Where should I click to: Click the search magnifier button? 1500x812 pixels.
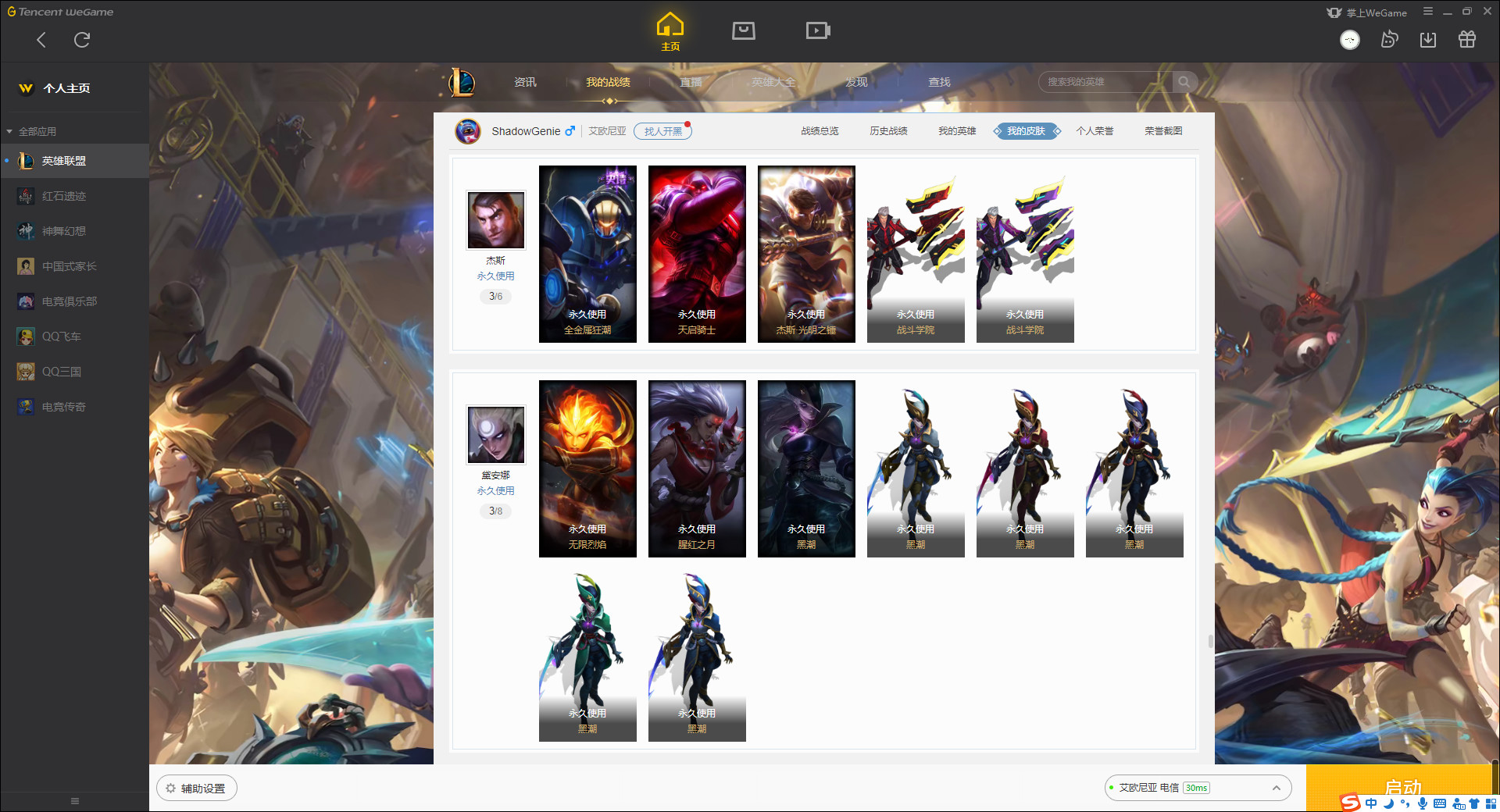(x=1184, y=82)
